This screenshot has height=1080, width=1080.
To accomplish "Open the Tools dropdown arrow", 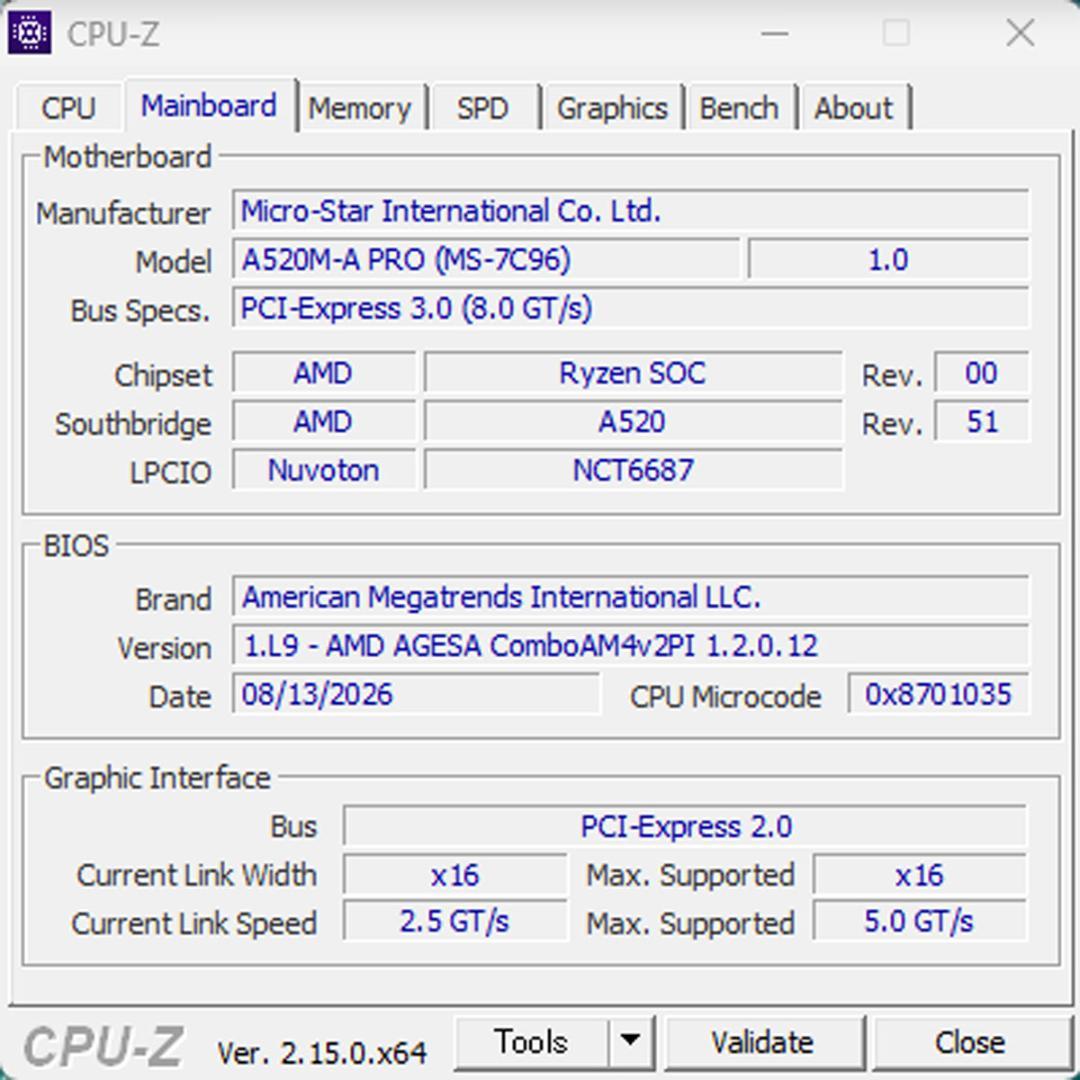I will (630, 1041).
